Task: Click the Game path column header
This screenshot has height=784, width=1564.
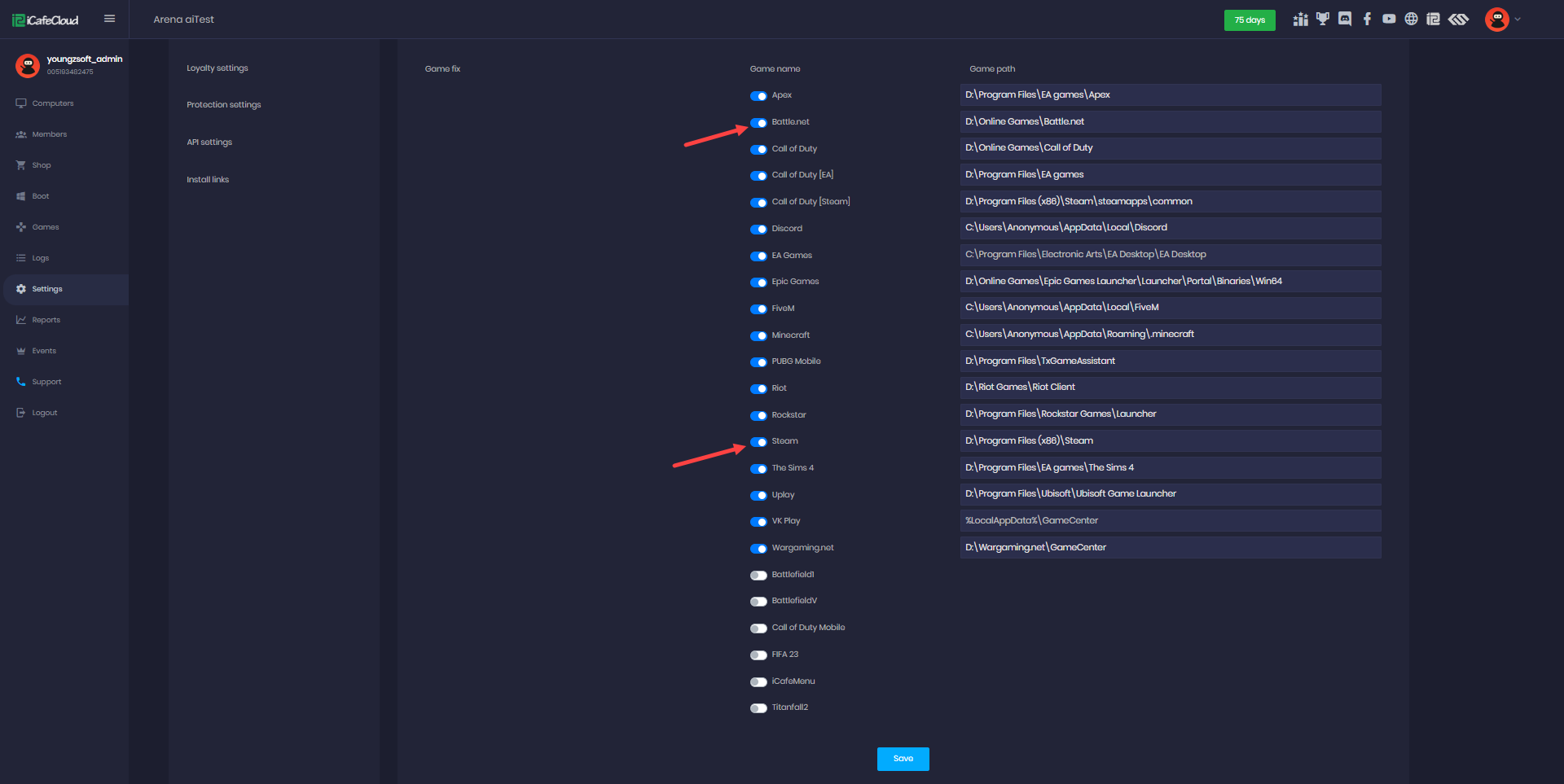Action: (x=992, y=69)
